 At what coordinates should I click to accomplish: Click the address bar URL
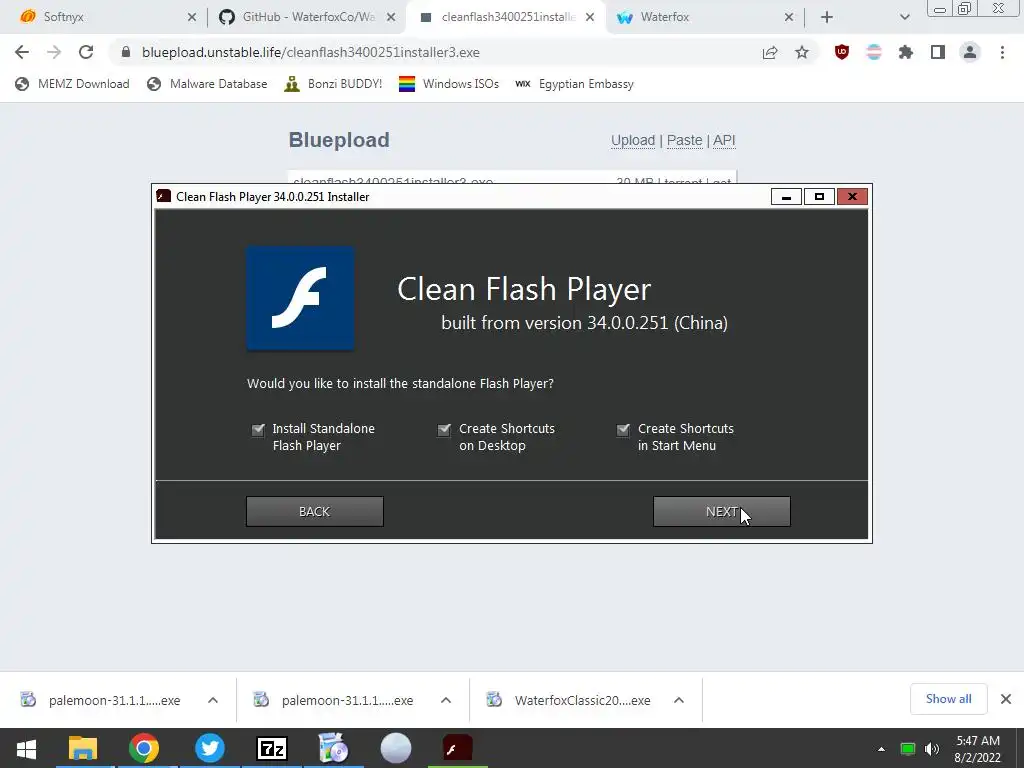pos(311,52)
